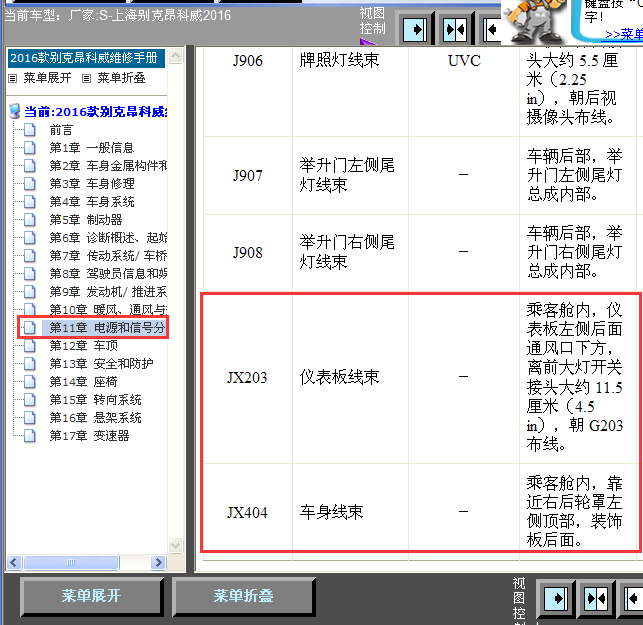
Task: Click page icon beside 第17章 变速器
Action: [x=30, y=436]
